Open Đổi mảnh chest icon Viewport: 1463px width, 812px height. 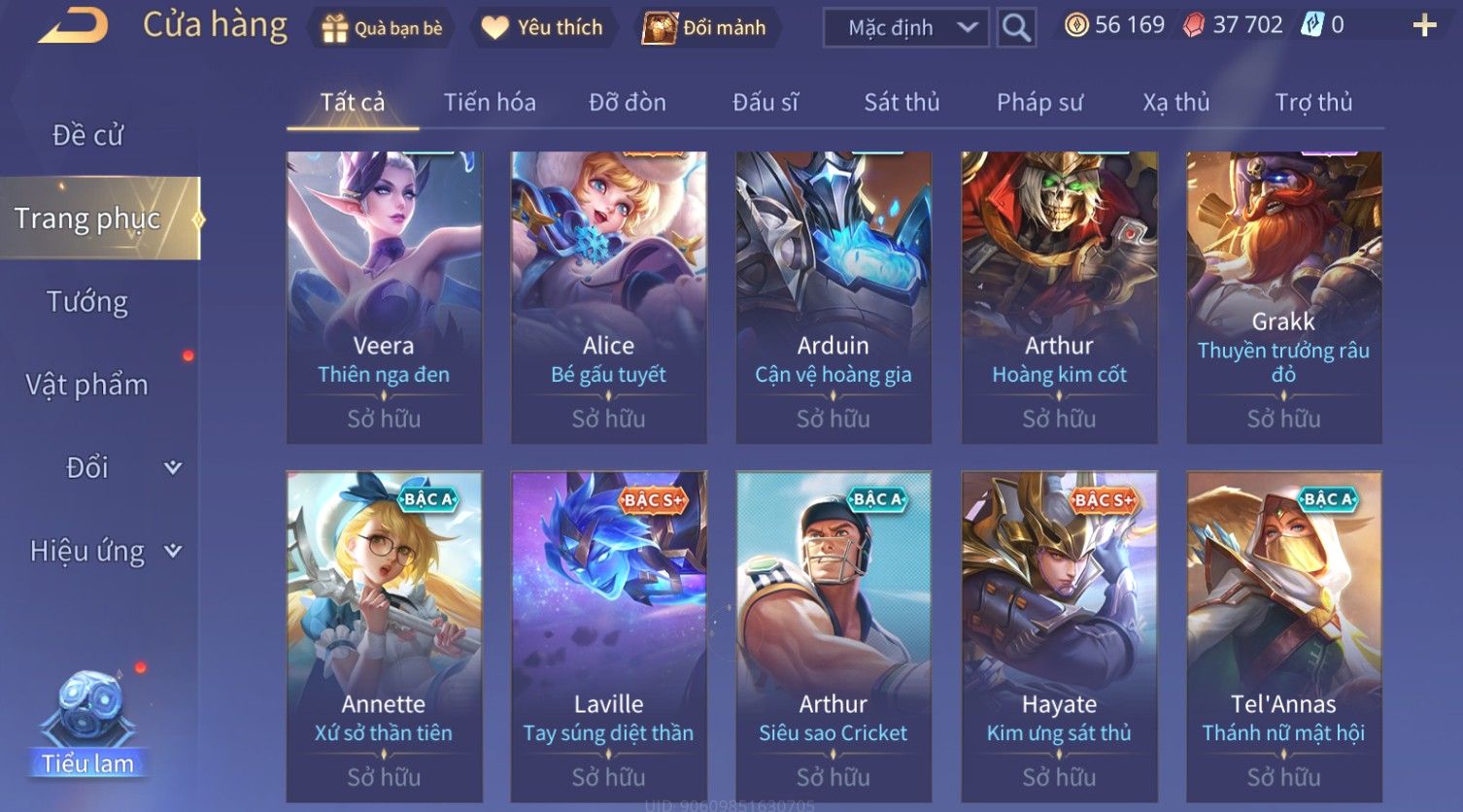[x=659, y=28]
